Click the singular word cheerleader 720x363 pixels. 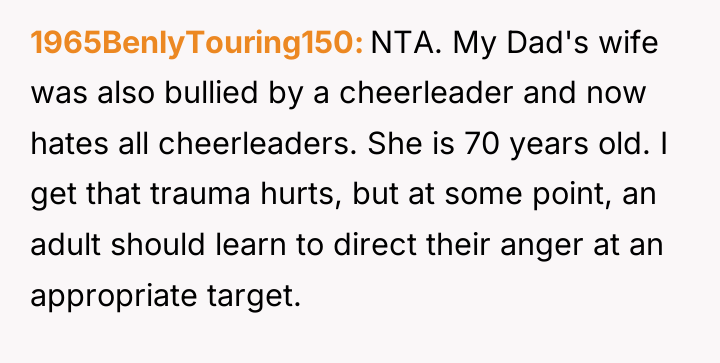click(x=426, y=93)
